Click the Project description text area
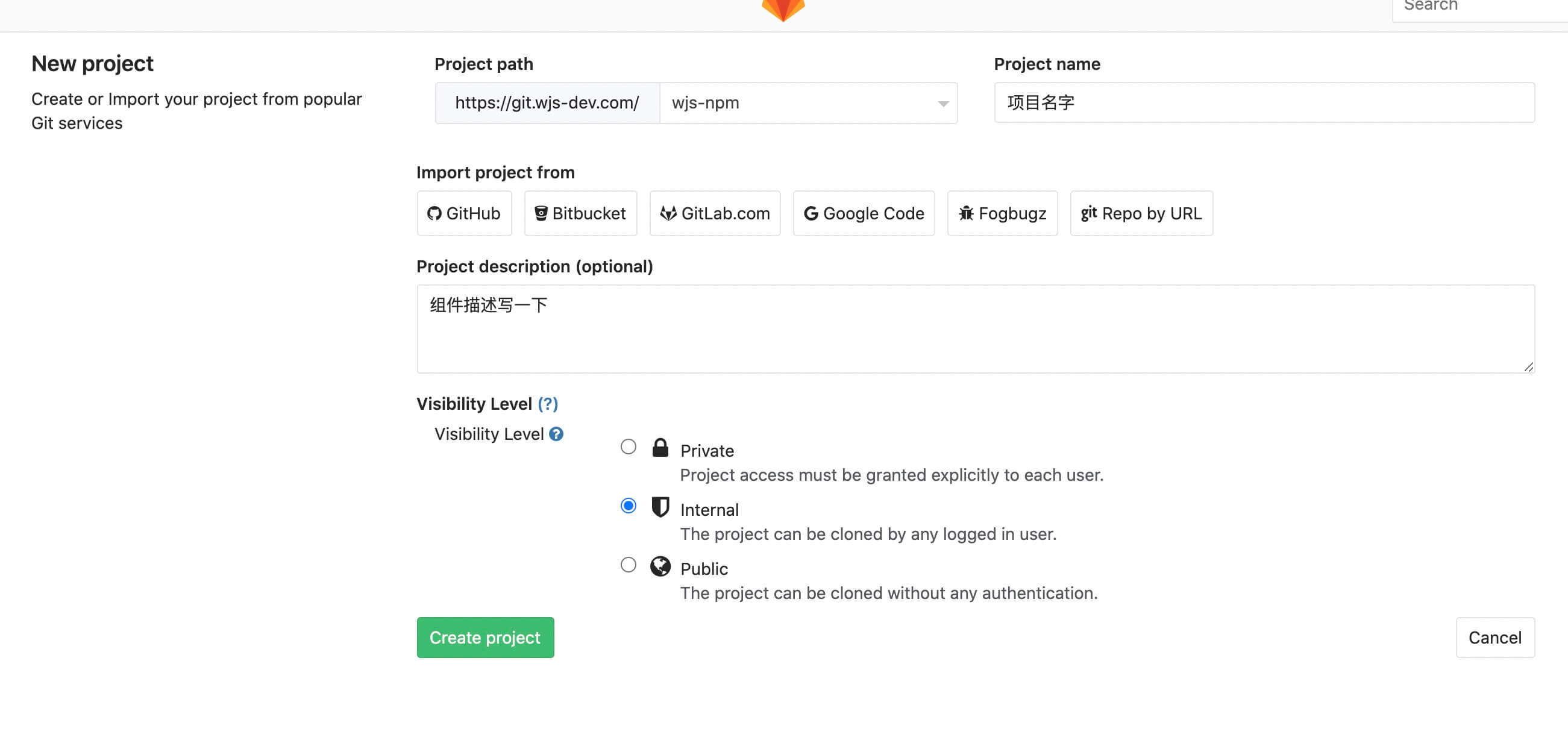1568x740 pixels. click(975, 328)
